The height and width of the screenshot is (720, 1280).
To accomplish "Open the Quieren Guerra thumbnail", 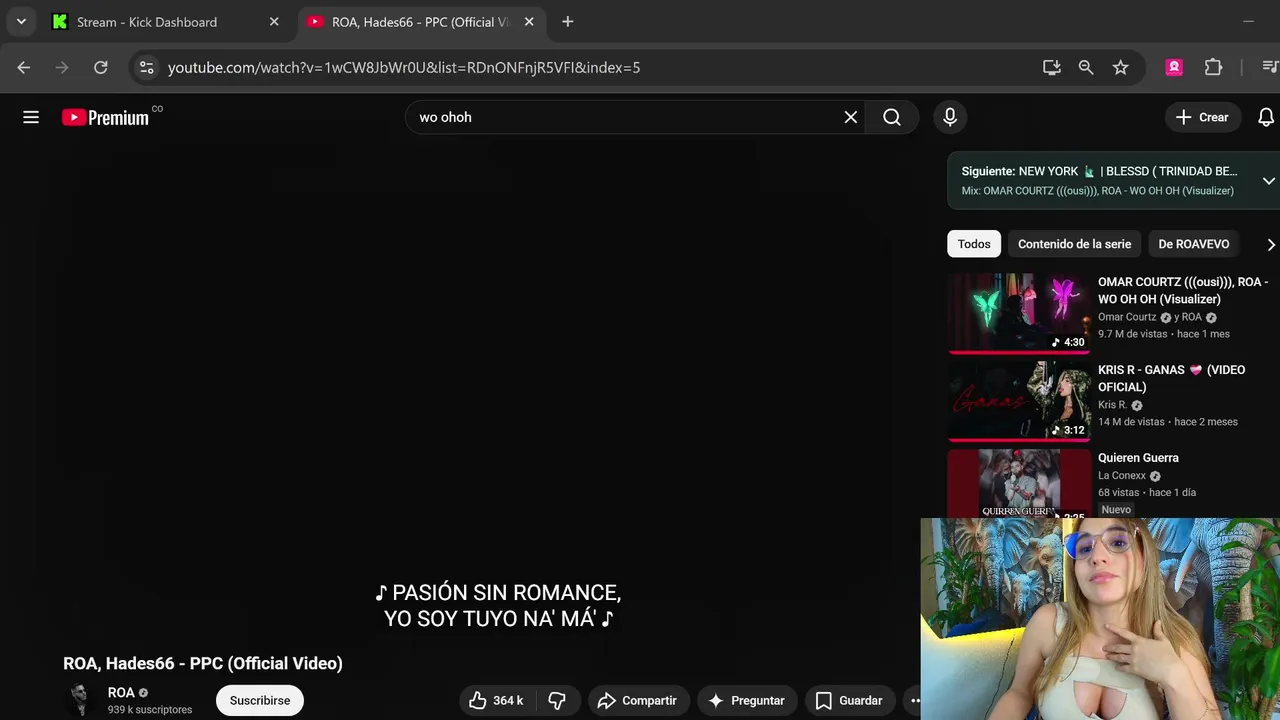I will point(1019,483).
